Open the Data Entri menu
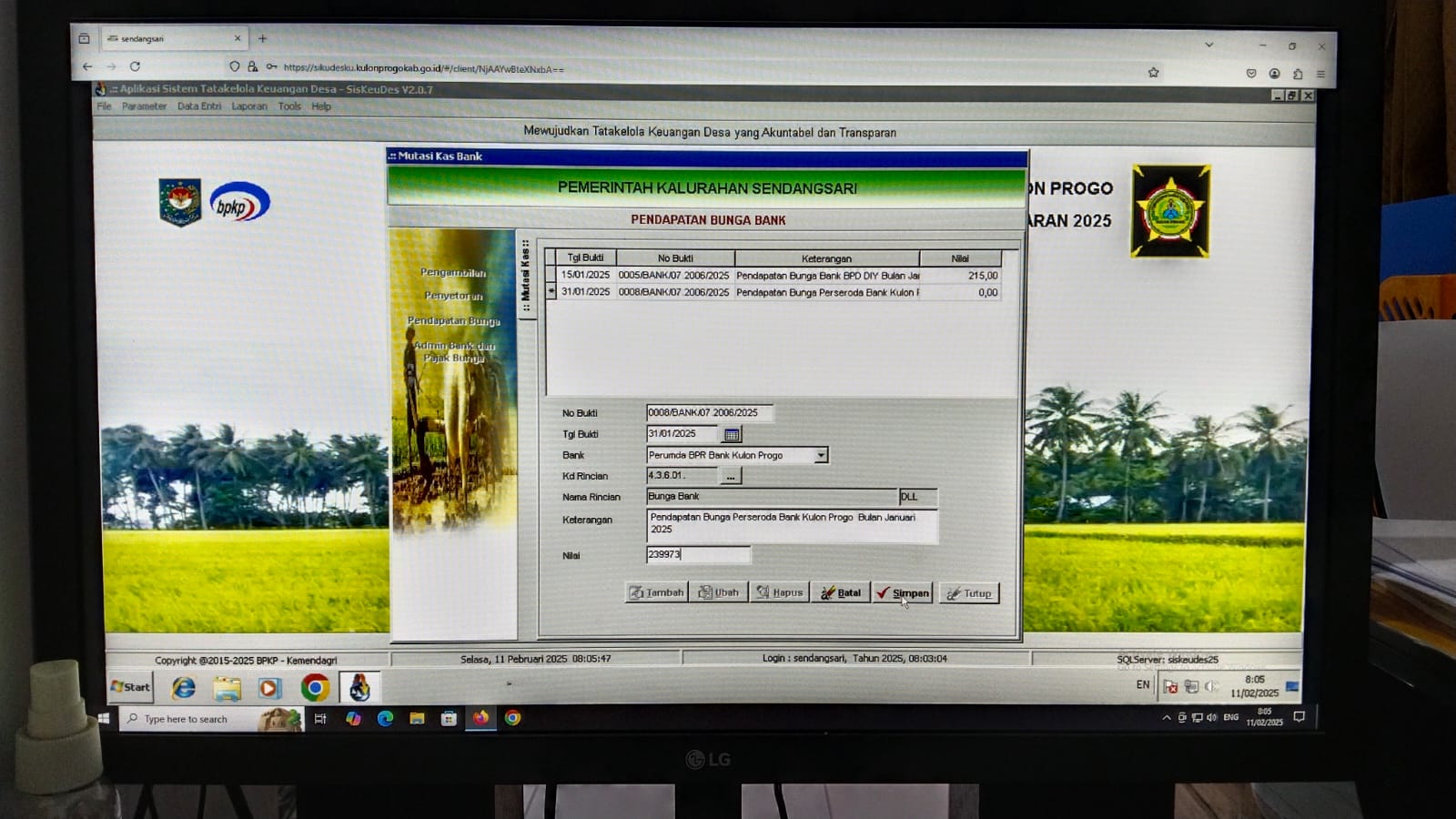Screen dimensions: 1456x819 click(x=199, y=106)
